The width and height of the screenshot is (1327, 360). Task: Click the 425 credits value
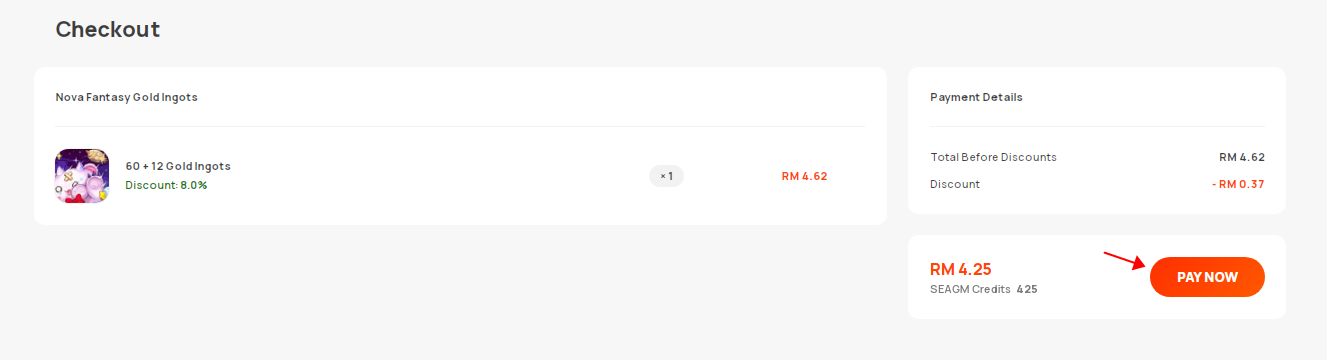coord(1027,289)
